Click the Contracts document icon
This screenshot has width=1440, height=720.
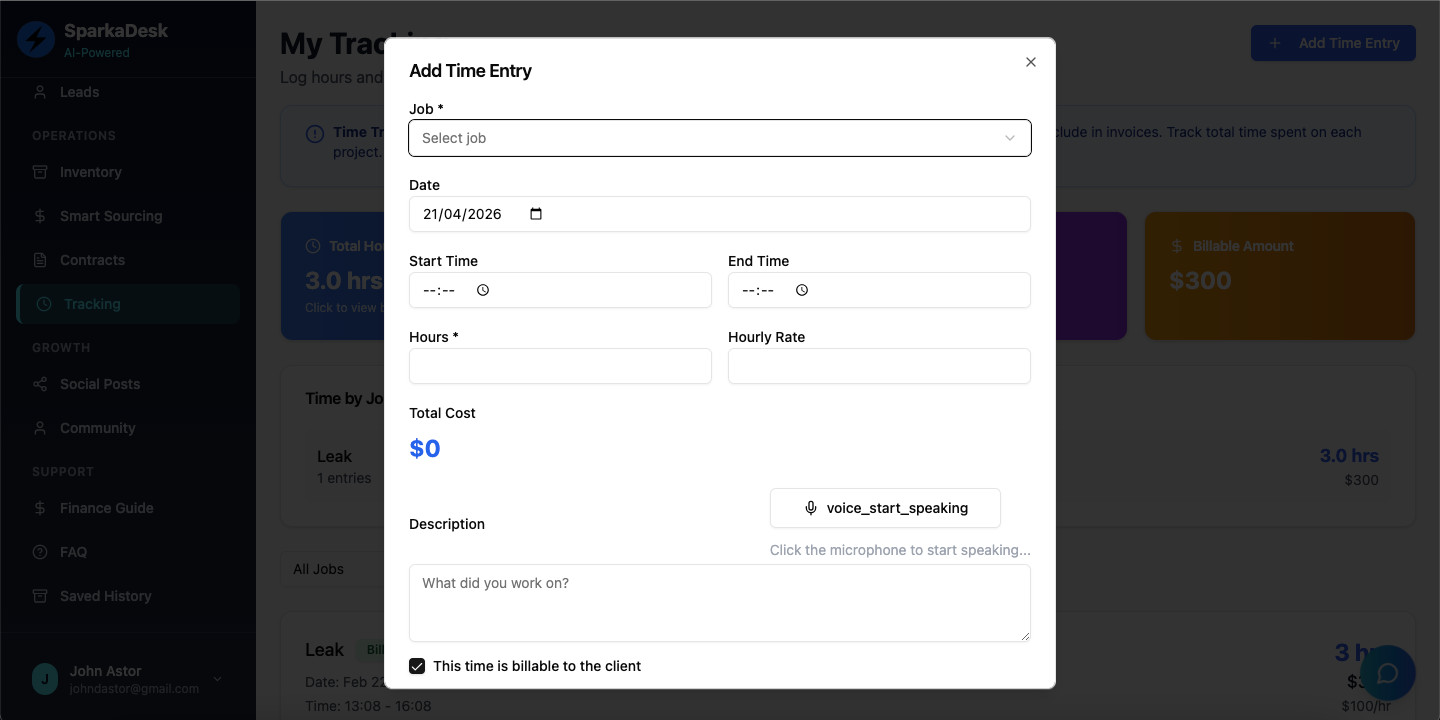click(x=40, y=260)
